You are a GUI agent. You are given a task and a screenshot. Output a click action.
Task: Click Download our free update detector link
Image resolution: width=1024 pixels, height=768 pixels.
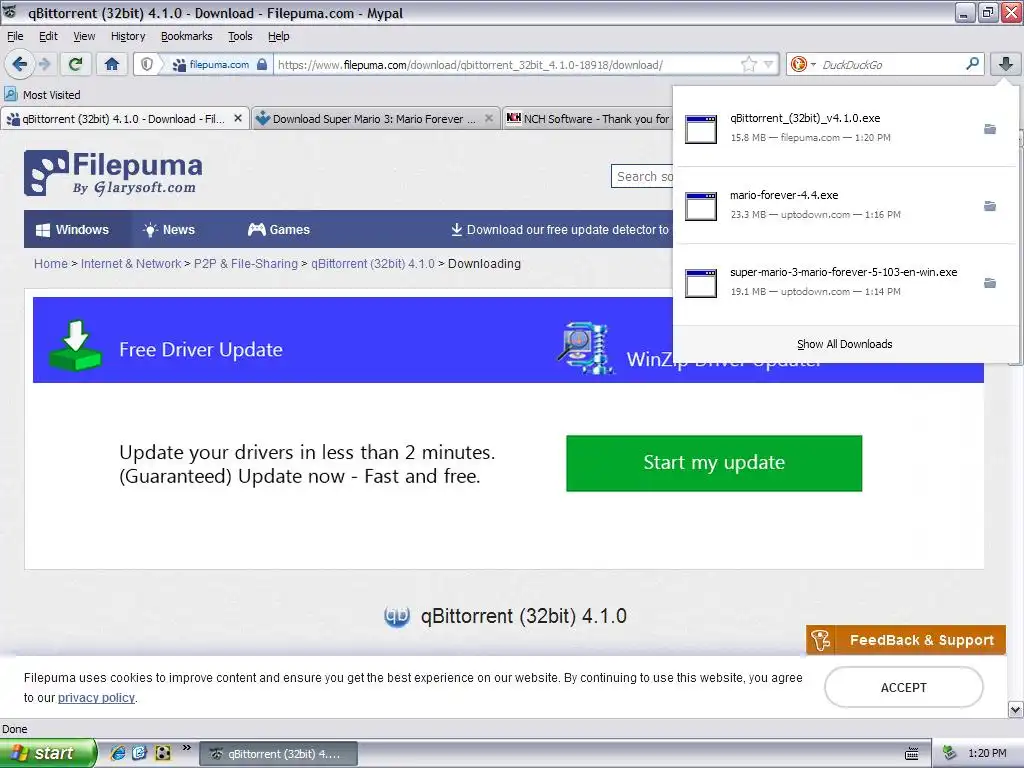pyautogui.click(x=560, y=229)
